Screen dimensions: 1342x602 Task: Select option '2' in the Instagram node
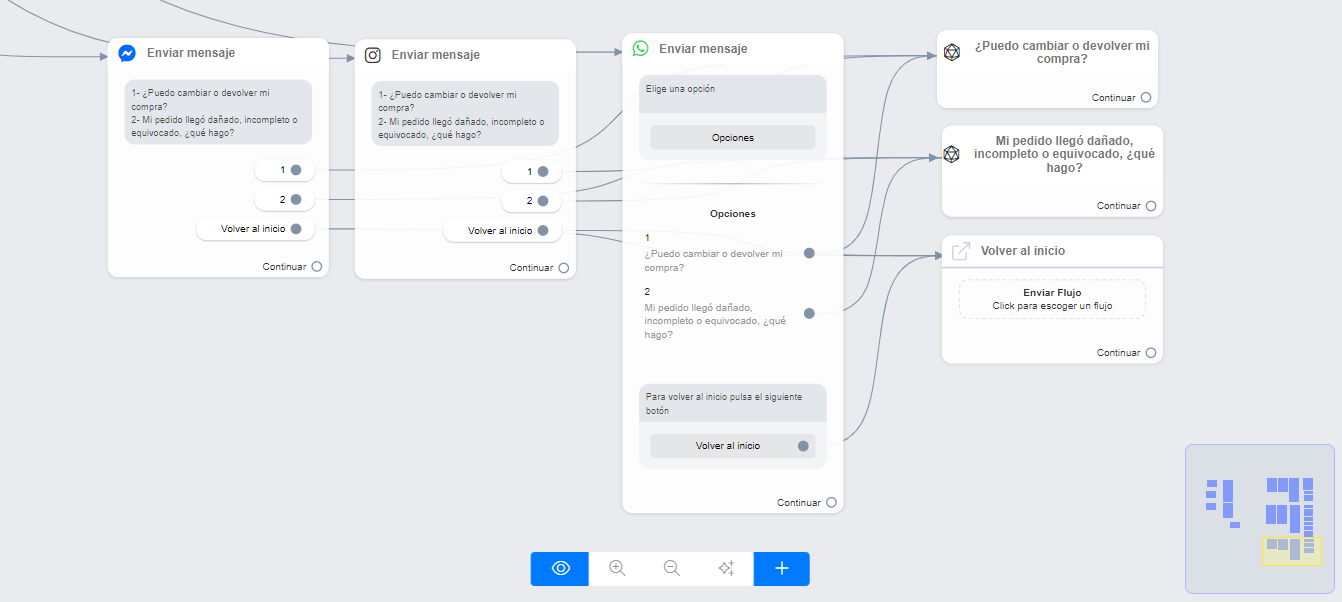pos(531,201)
